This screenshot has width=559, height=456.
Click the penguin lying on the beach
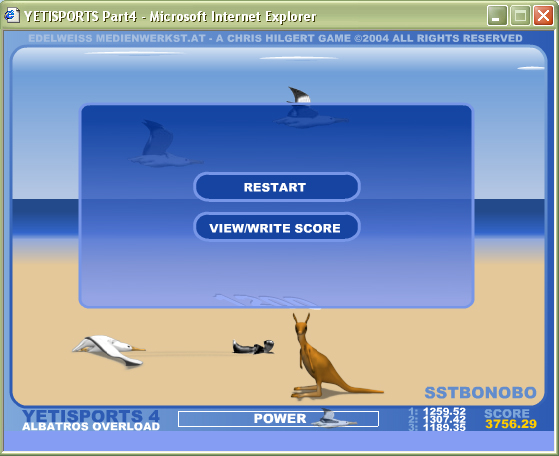tap(253, 347)
